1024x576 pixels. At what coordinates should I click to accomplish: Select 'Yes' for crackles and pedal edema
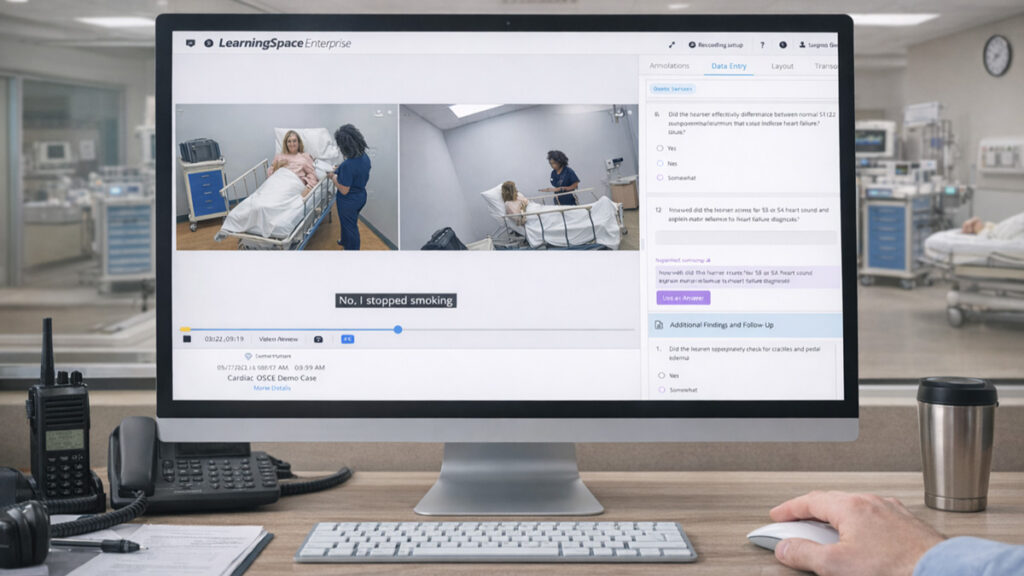[660, 375]
